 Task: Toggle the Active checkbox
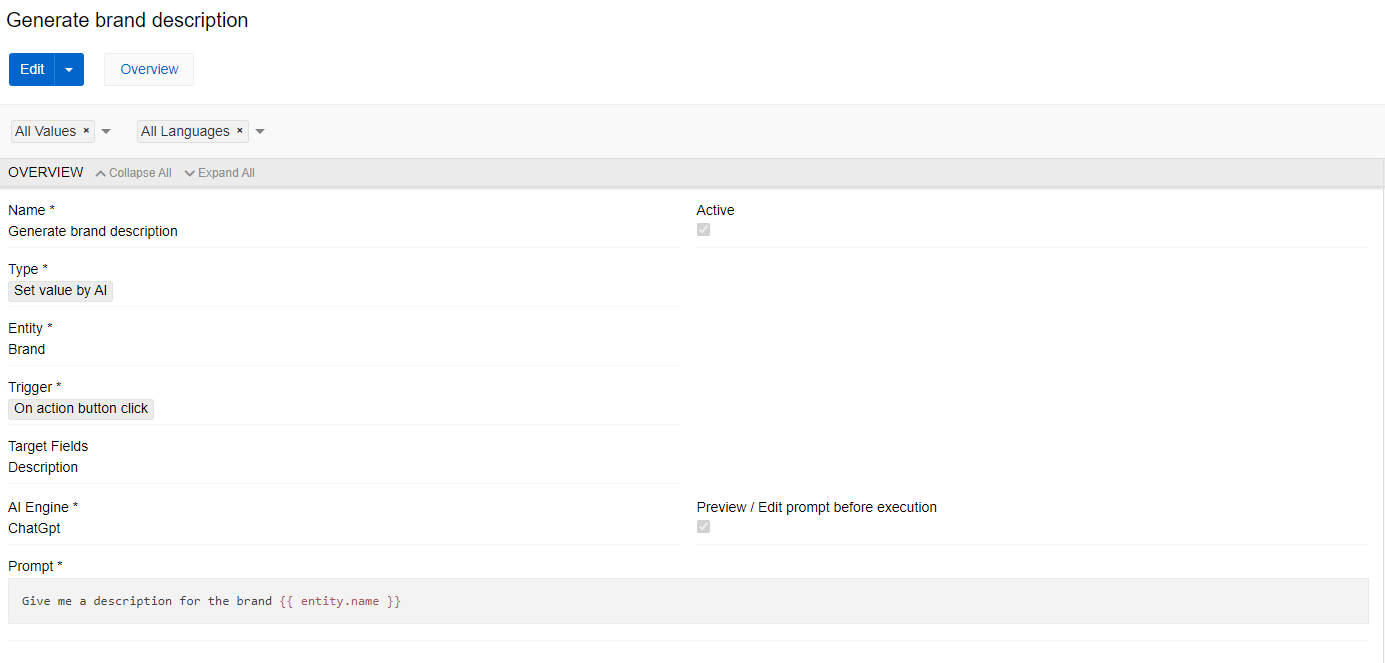click(x=704, y=230)
